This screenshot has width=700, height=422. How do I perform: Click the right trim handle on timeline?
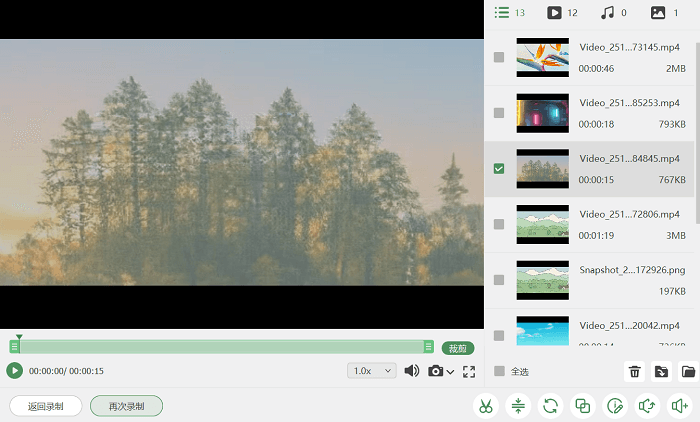pyautogui.click(x=429, y=347)
